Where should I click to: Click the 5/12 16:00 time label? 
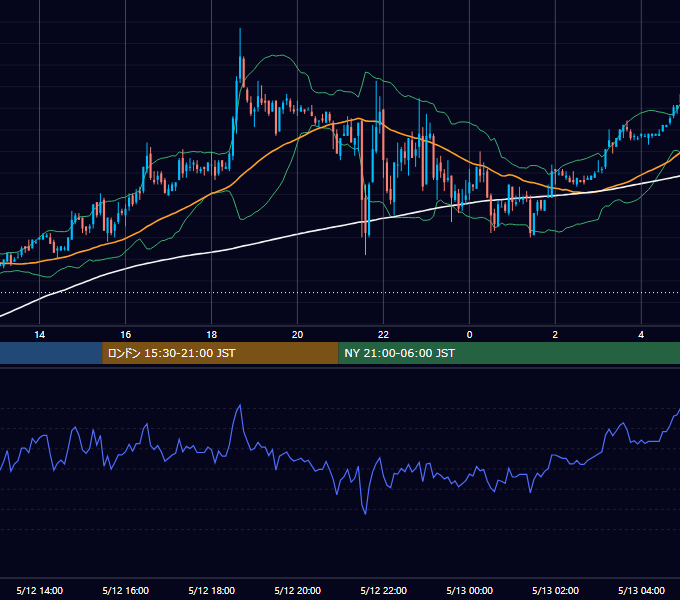pos(125,590)
